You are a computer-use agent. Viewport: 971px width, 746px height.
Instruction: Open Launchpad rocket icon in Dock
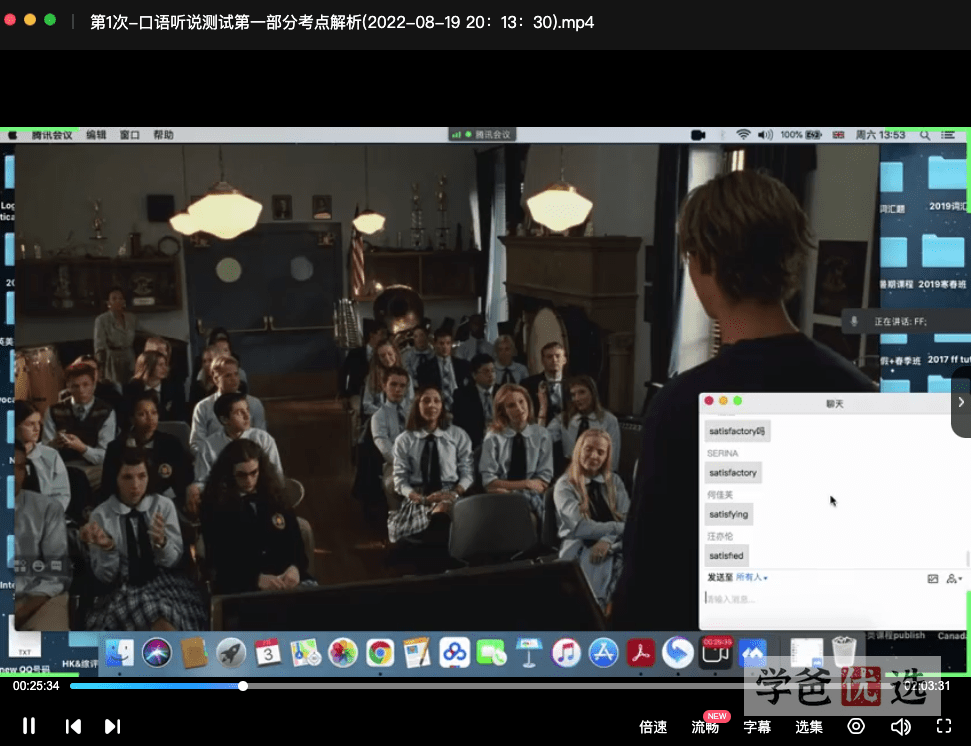231,653
